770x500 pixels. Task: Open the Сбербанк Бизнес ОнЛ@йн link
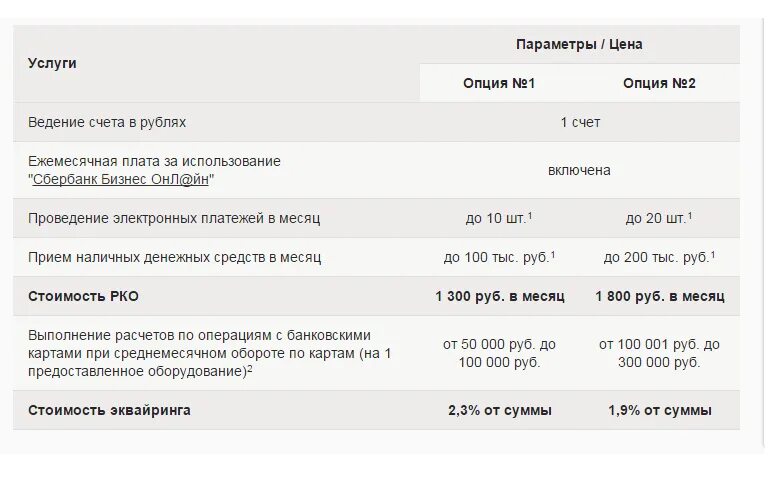pos(124,179)
